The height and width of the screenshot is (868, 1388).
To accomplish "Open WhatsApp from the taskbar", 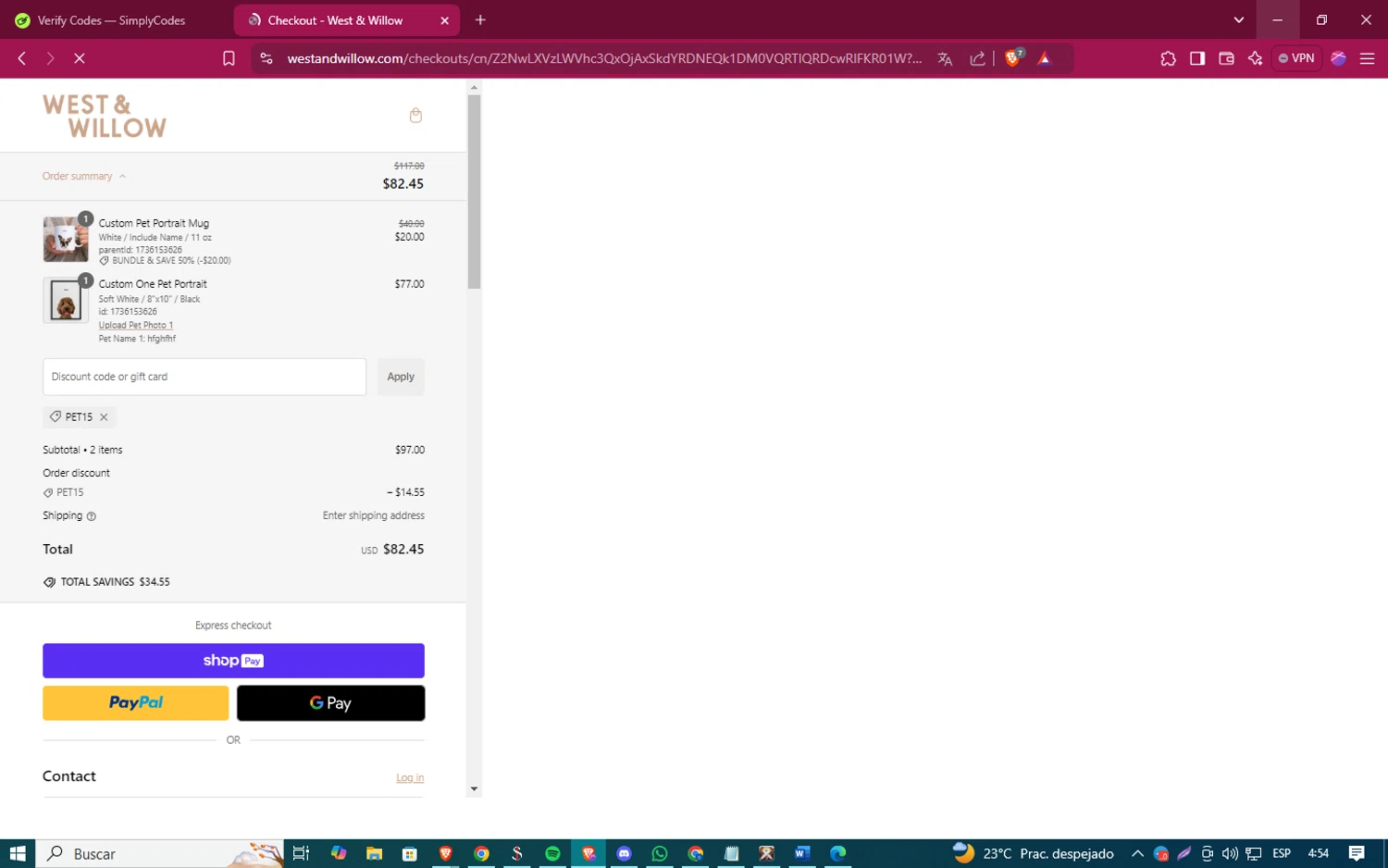I will click(x=660, y=853).
